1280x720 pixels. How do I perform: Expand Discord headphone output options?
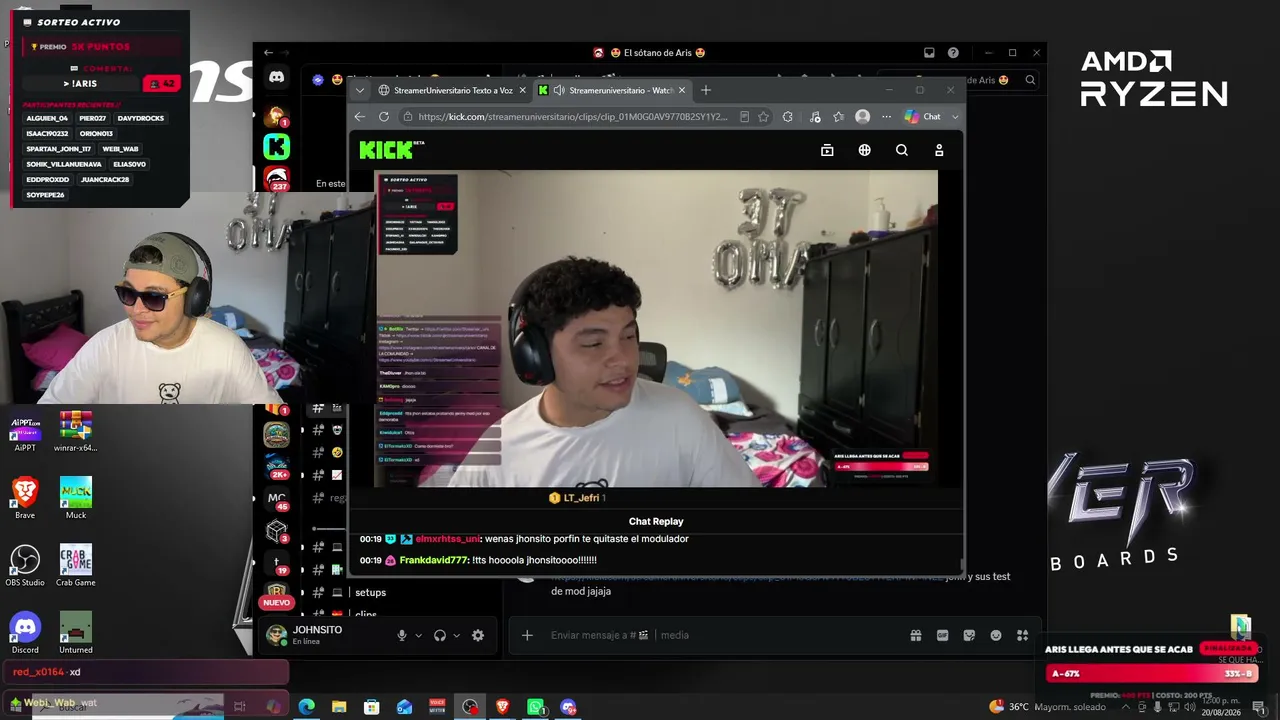(457, 635)
